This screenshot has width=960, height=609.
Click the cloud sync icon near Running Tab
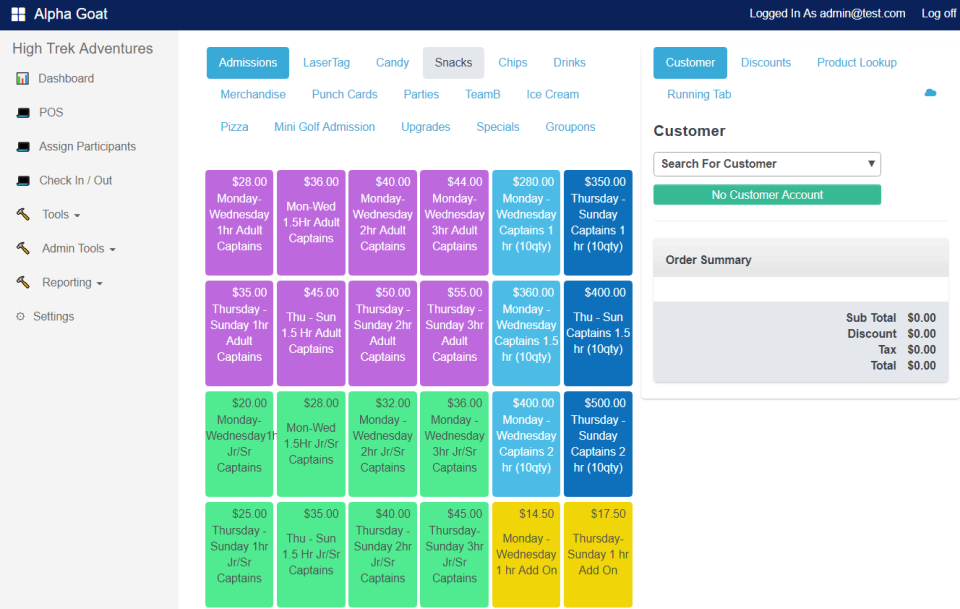(x=930, y=91)
